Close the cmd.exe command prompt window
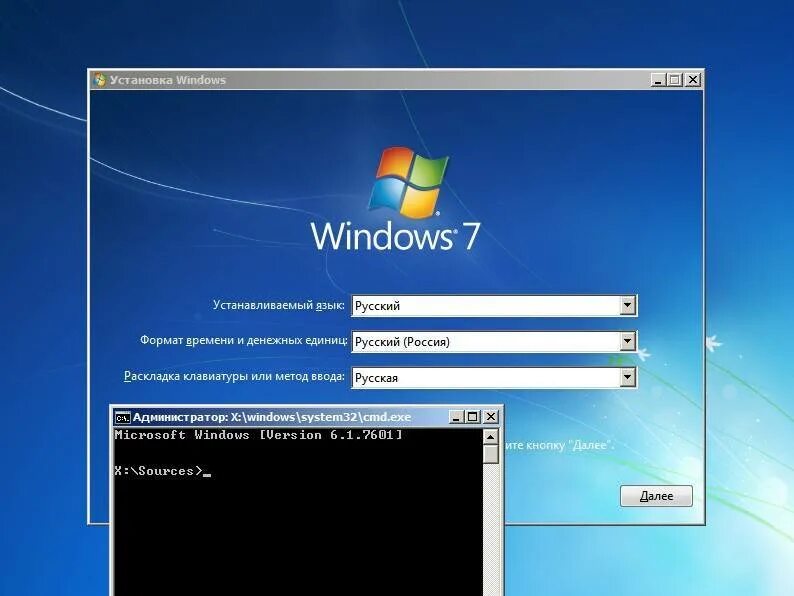This screenshot has height=596, width=794. 491,417
